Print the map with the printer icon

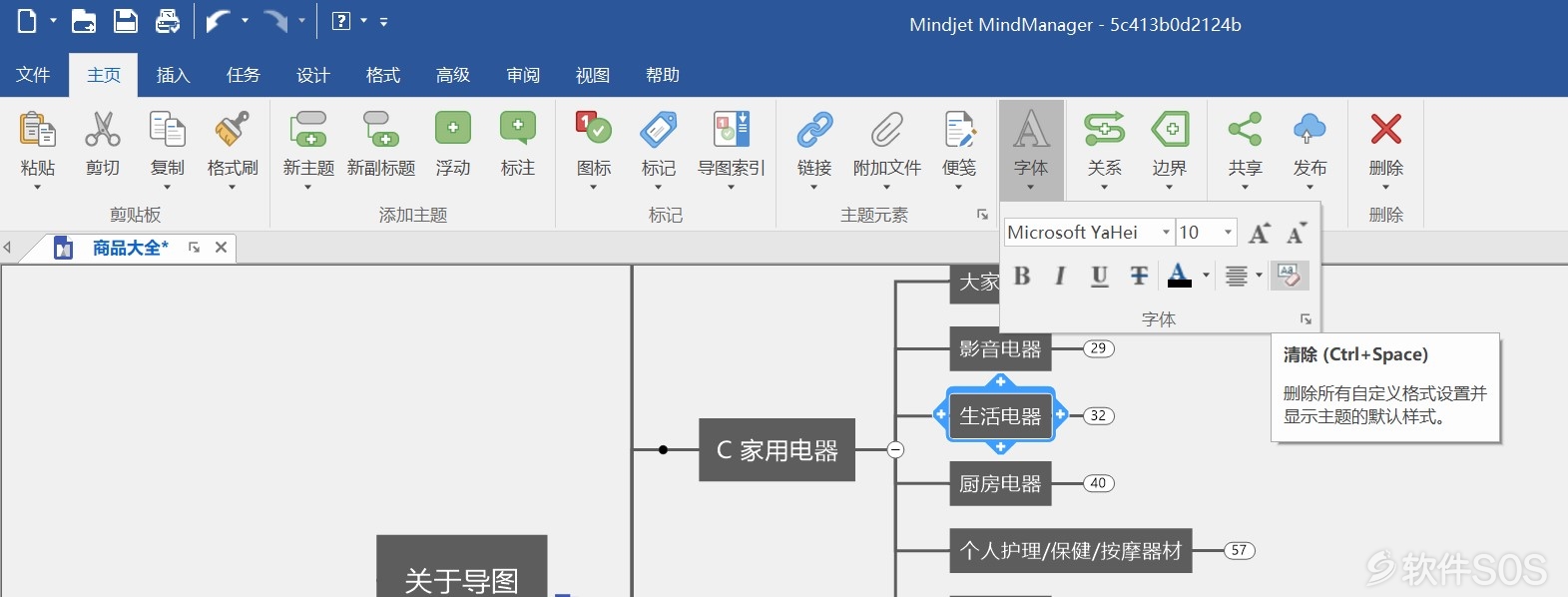[168, 21]
